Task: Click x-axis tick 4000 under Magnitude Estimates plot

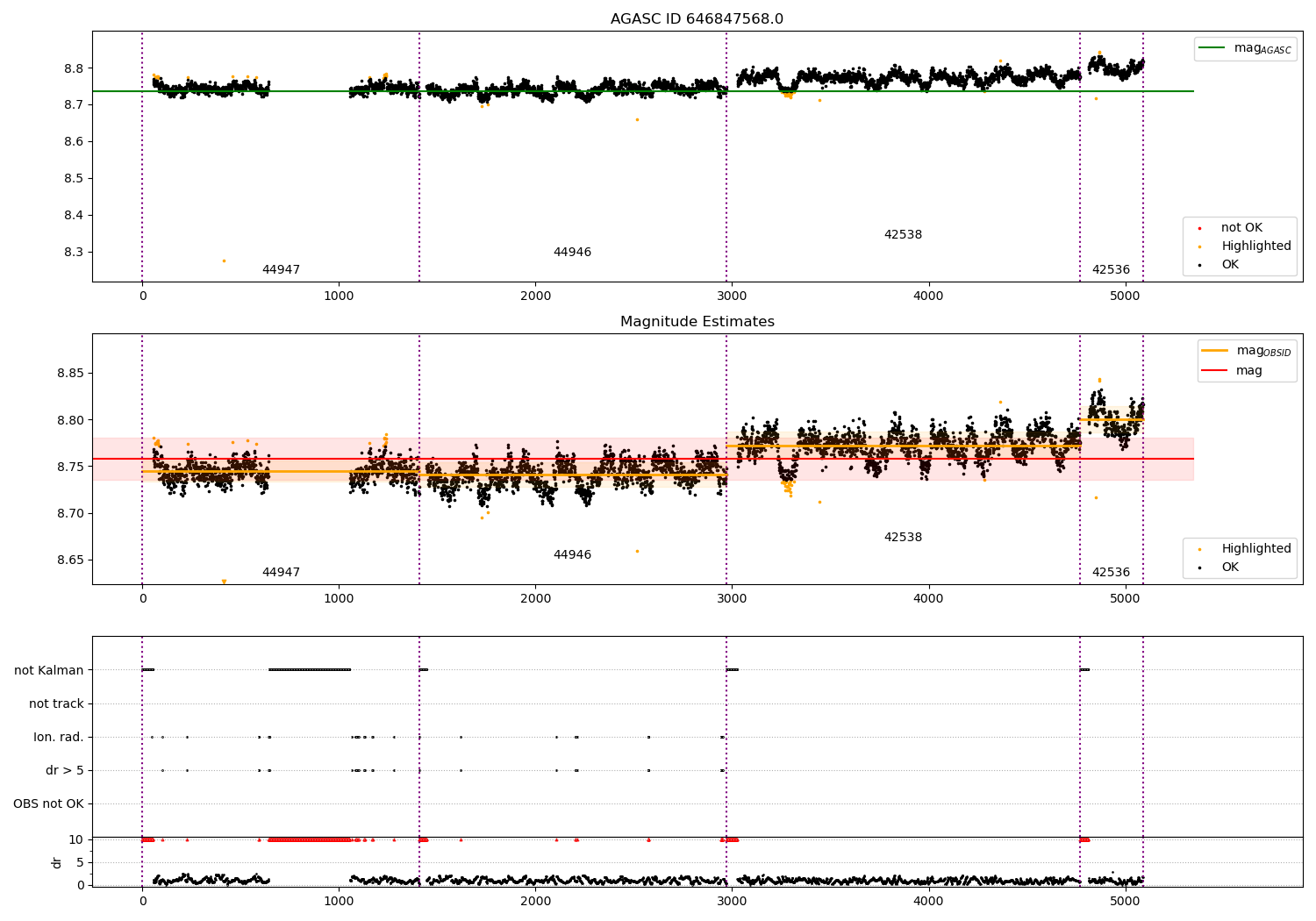Action: pos(928,598)
